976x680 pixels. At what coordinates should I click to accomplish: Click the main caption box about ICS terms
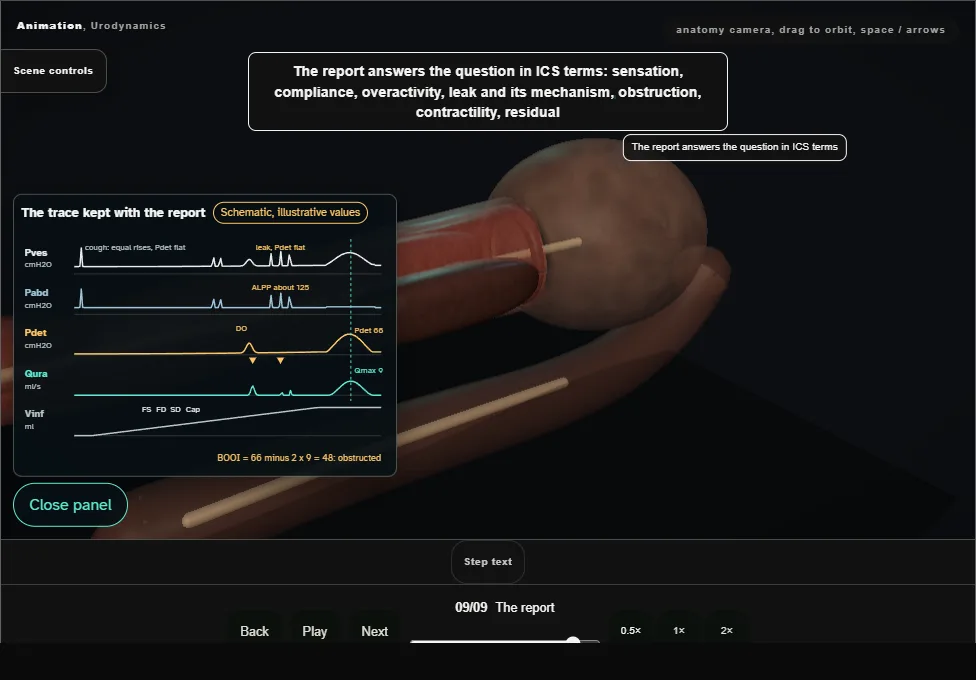pyautogui.click(x=488, y=92)
